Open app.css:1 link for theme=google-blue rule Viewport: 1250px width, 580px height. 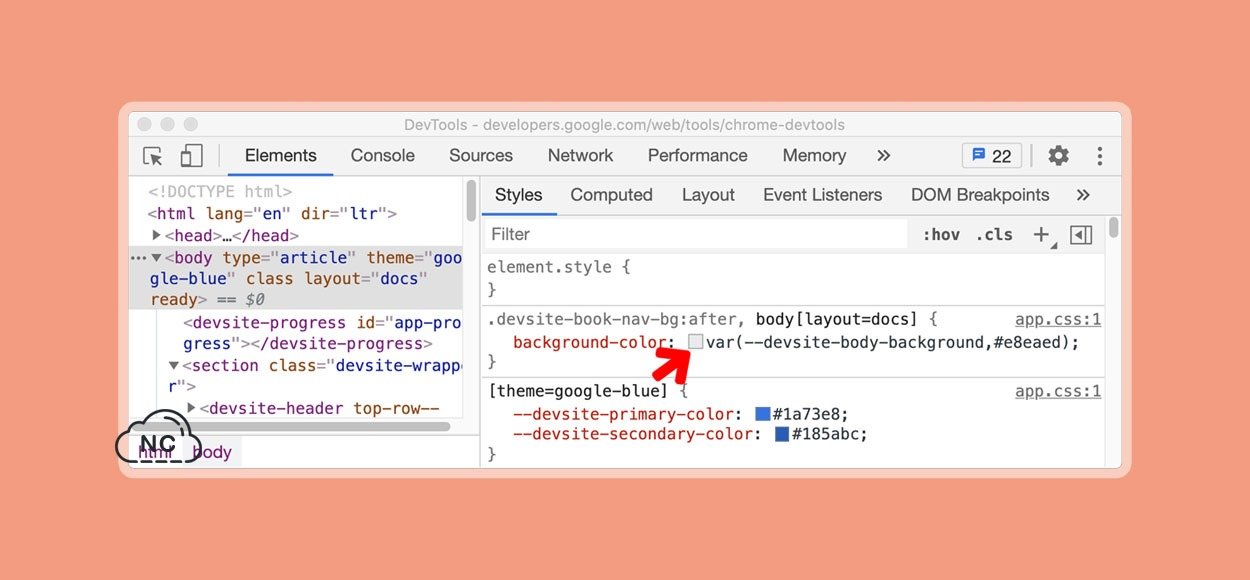1058,392
